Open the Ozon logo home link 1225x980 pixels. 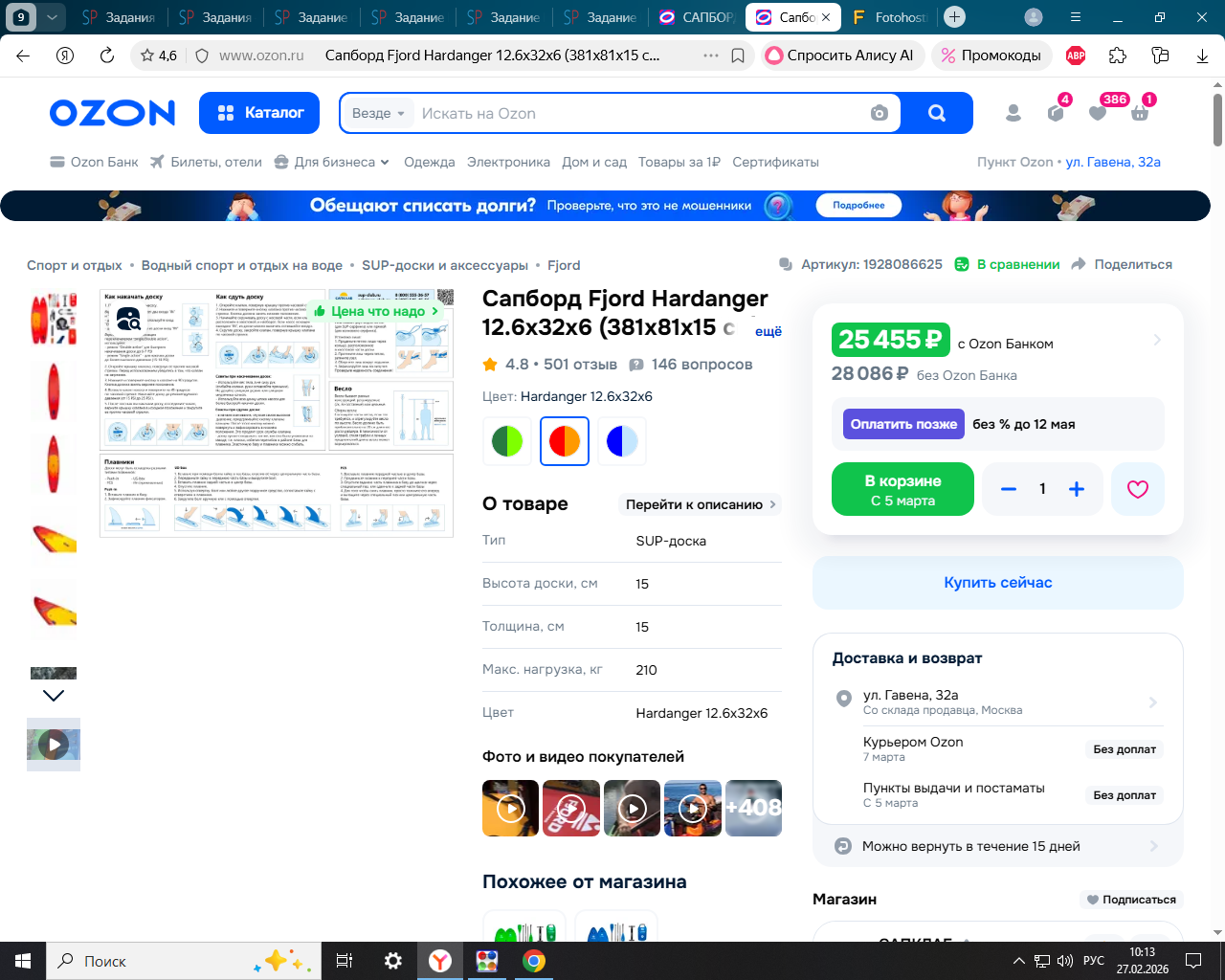click(x=113, y=113)
